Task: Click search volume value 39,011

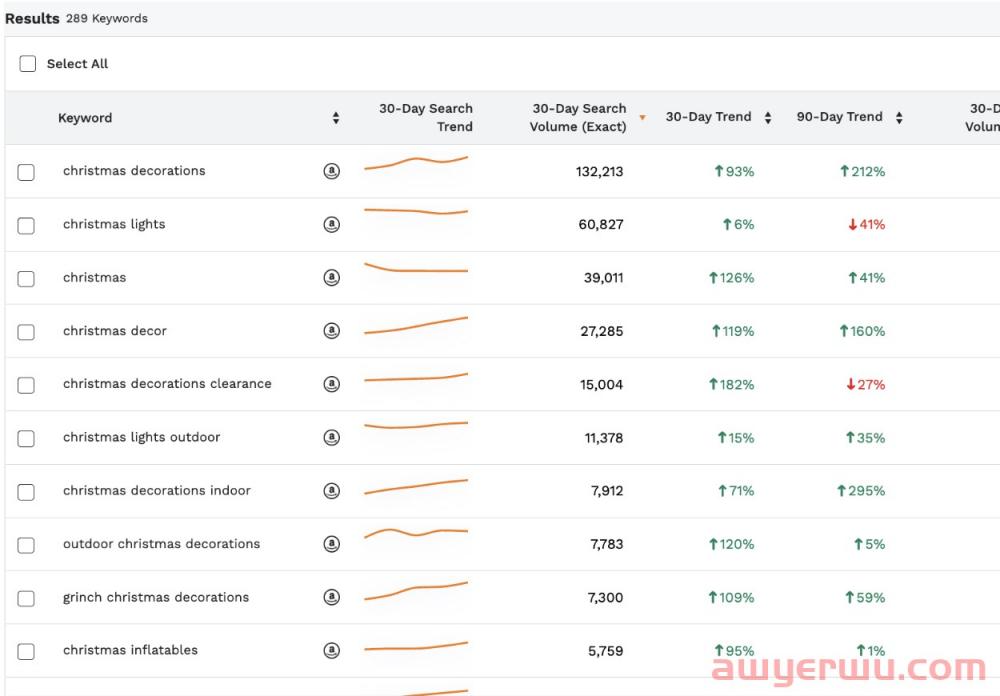Action: point(603,278)
